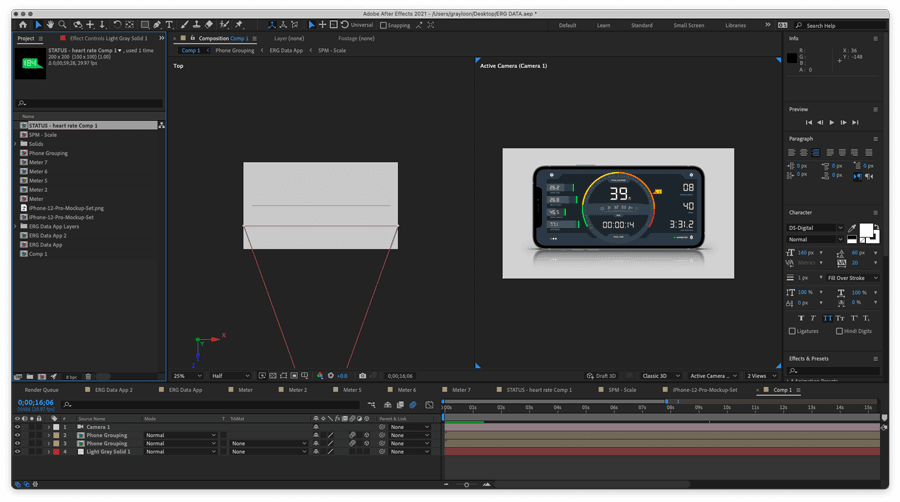The height and width of the screenshot is (502, 900).
Task: Select the Rectangle shape tool
Action: (145, 25)
